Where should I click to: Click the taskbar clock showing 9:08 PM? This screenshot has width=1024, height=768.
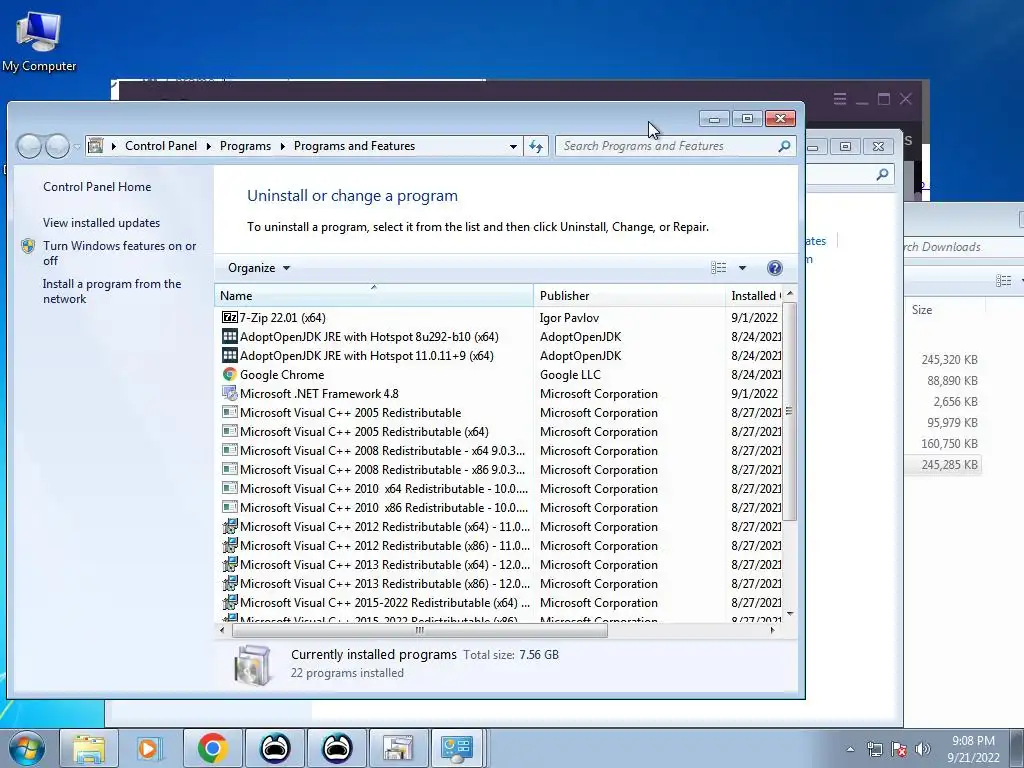pos(973,749)
